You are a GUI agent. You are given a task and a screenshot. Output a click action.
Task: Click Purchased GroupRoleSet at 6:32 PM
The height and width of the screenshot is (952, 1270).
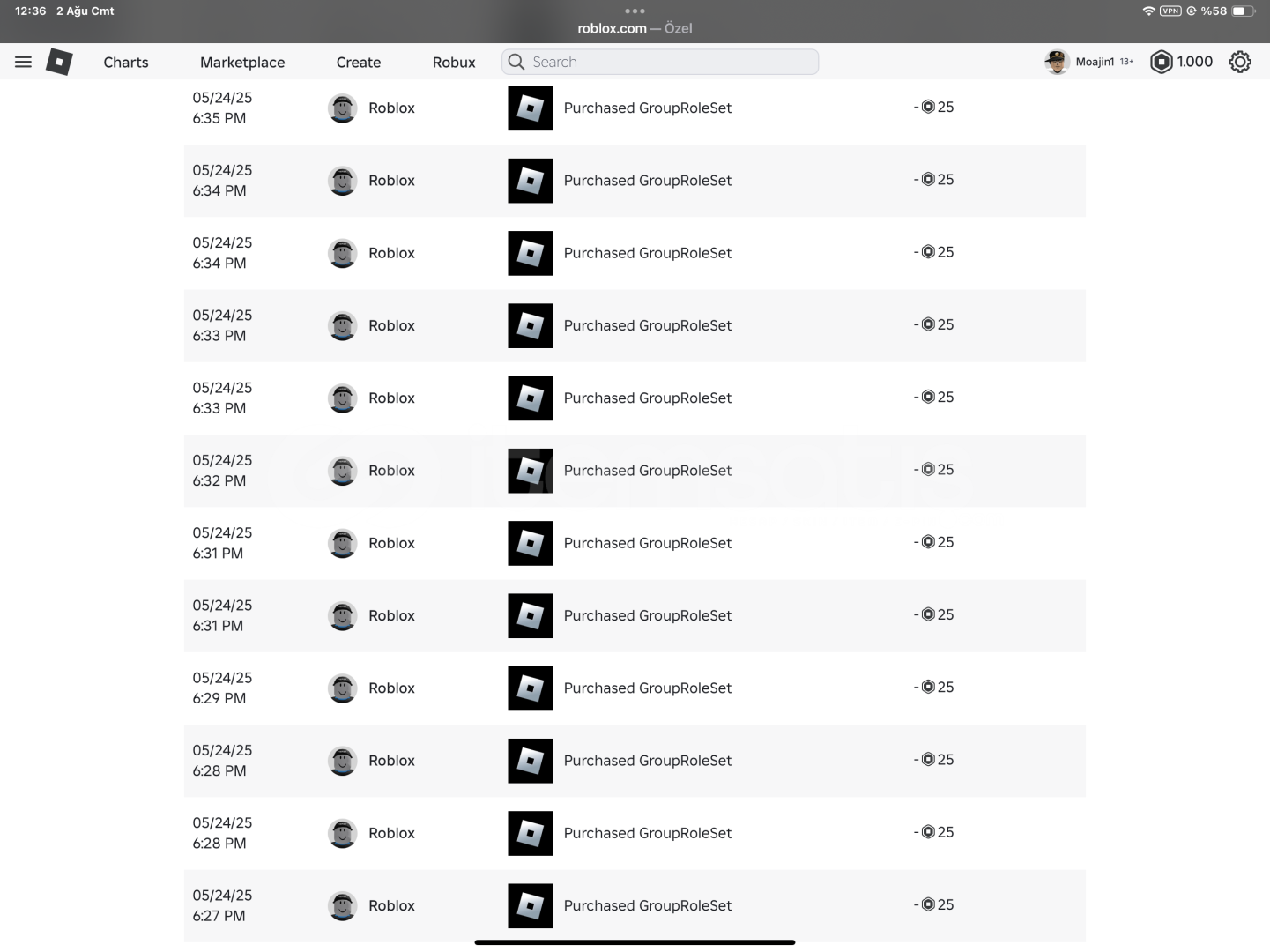click(648, 471)
